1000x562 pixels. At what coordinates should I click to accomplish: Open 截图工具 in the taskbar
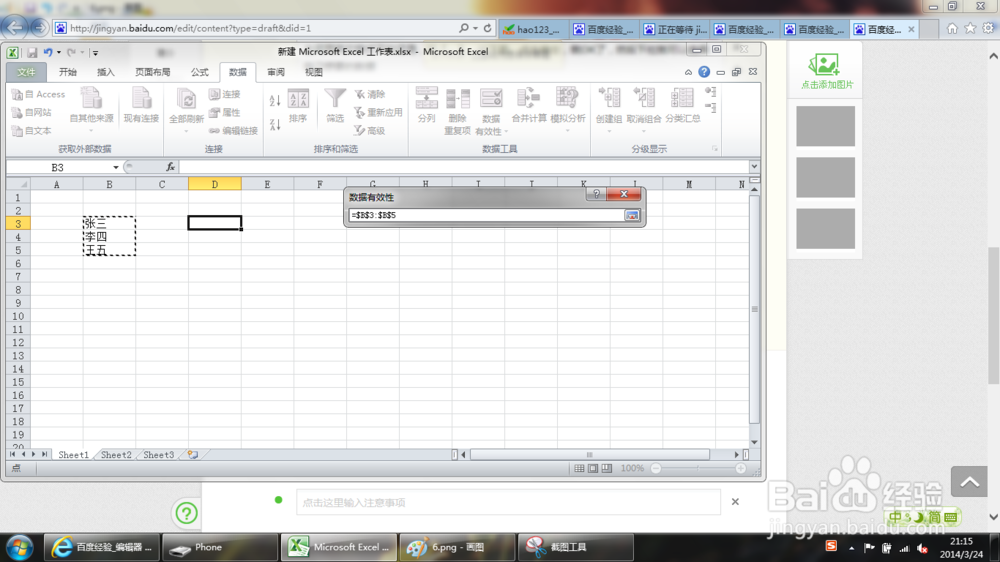[x=575, y=547]
